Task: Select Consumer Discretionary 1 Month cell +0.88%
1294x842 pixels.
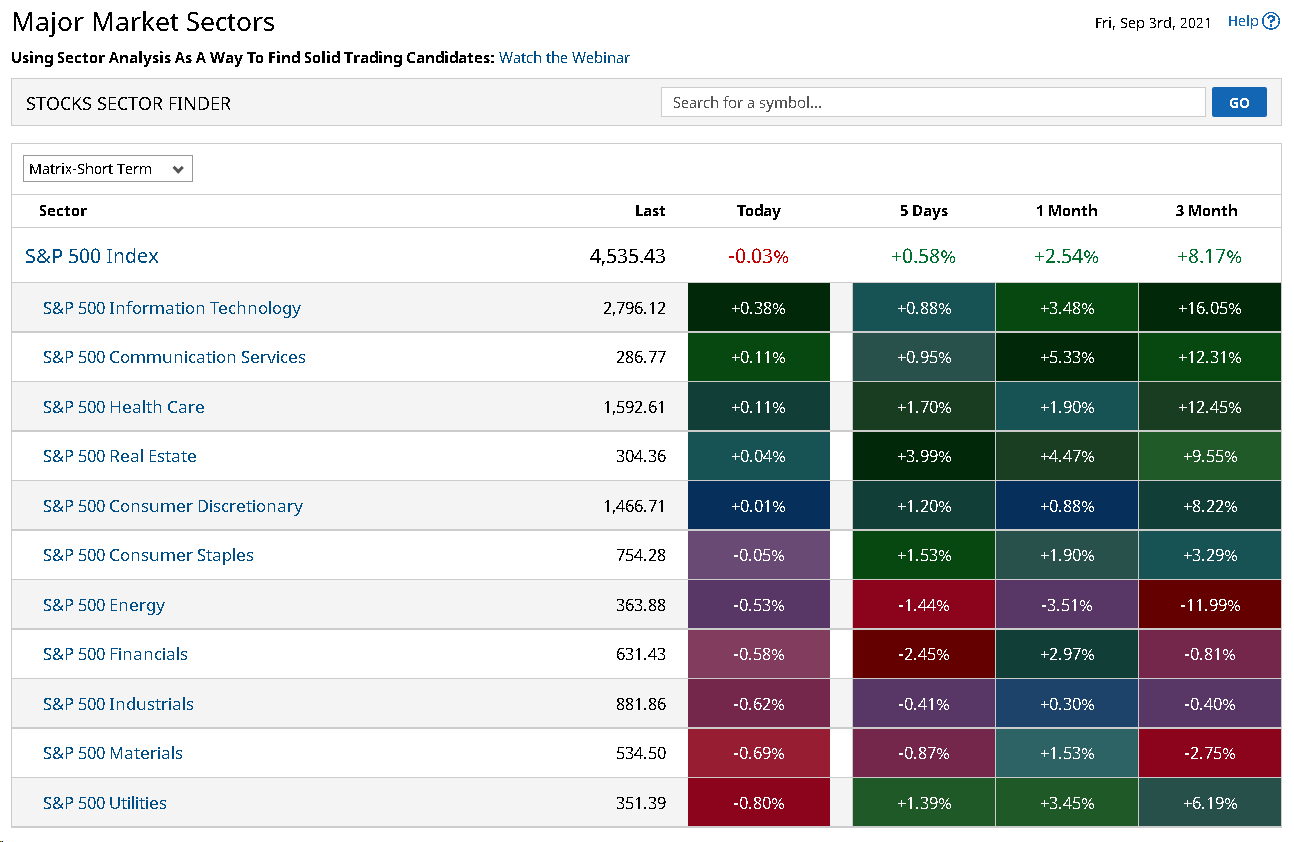Action: 1067,506
